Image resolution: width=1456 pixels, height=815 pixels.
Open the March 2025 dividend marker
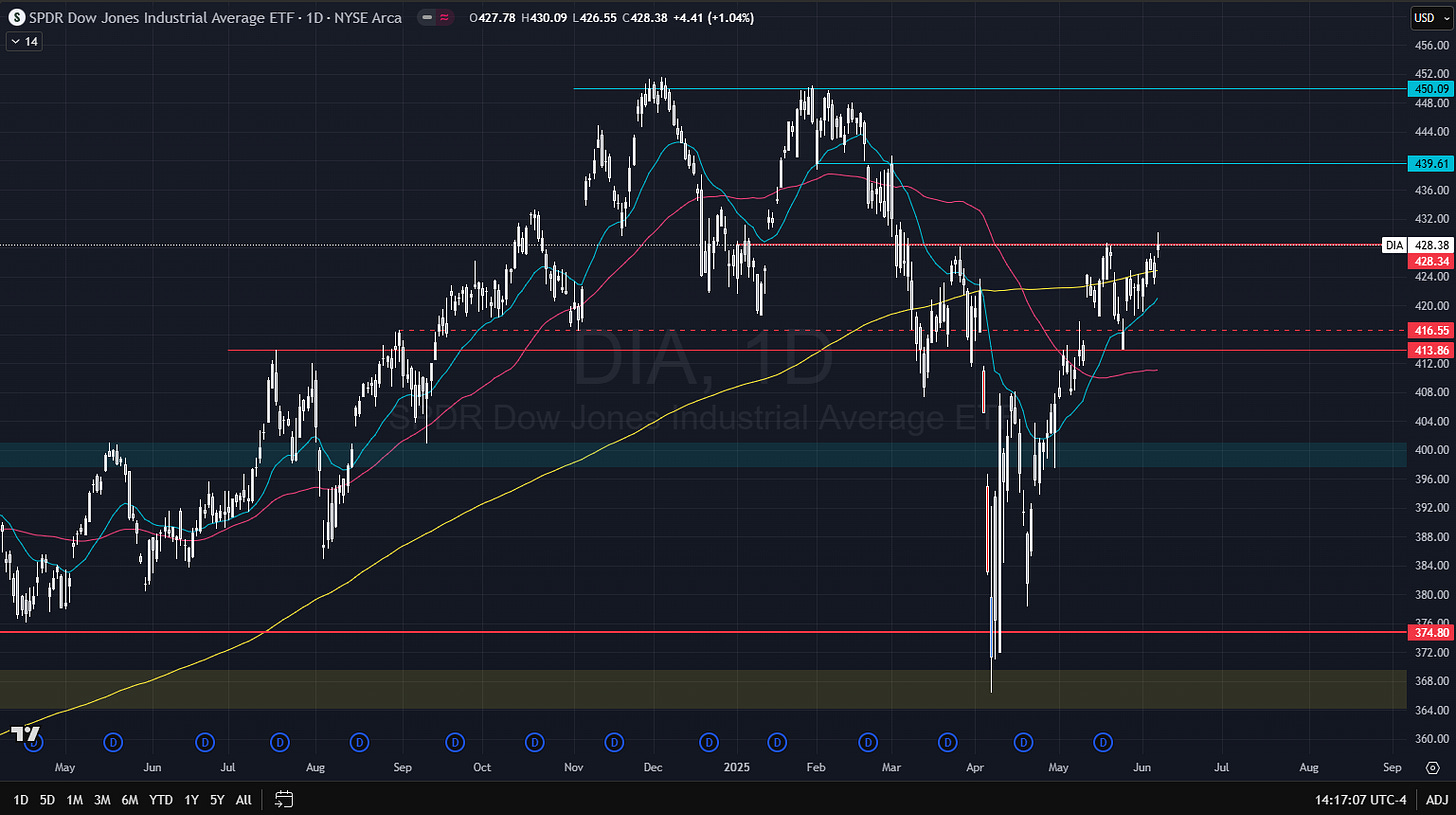coord(948,742)
